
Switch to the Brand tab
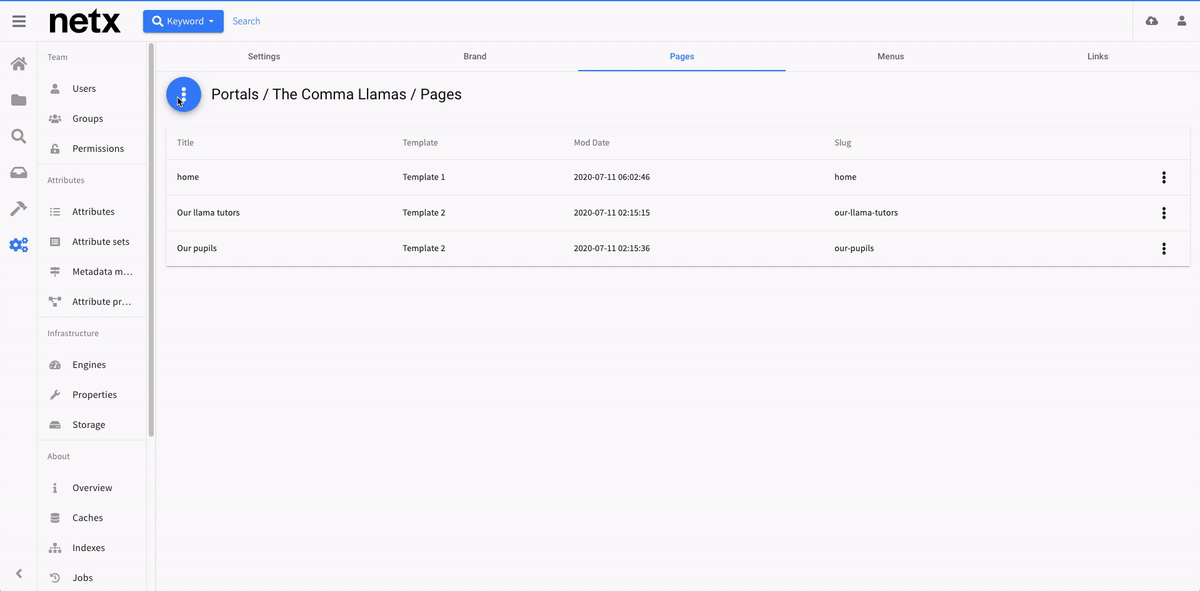[475, 57]
